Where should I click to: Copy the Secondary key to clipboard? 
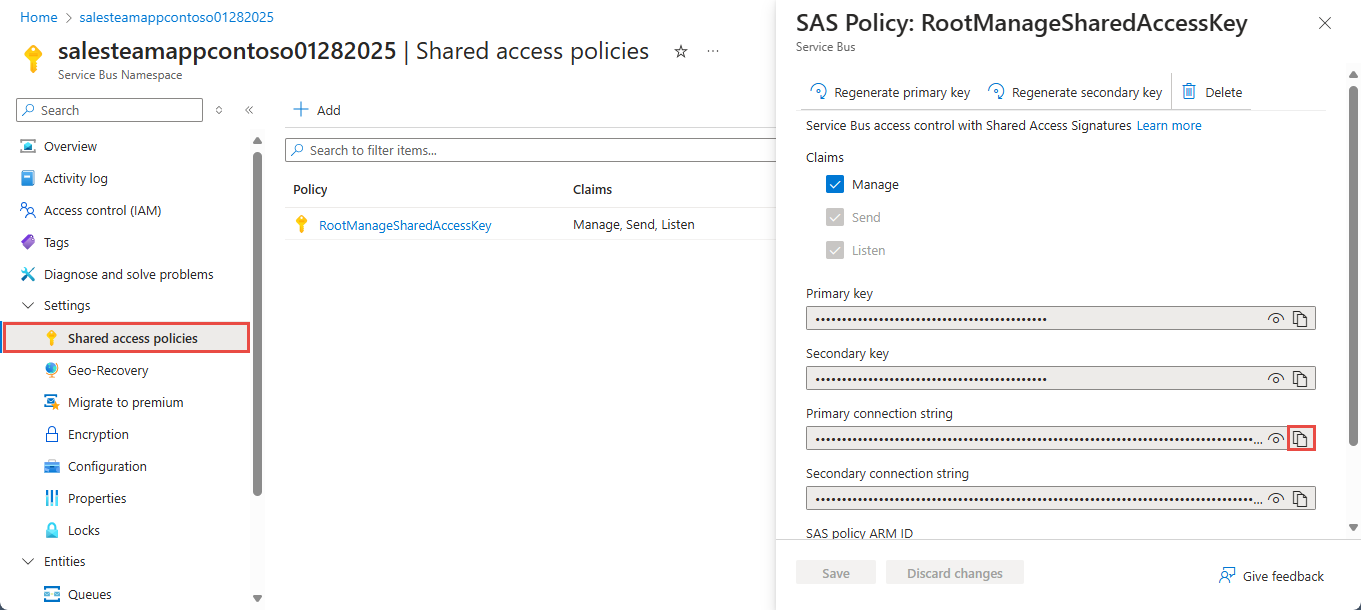pyautogui.click(x=1300, y=379)
